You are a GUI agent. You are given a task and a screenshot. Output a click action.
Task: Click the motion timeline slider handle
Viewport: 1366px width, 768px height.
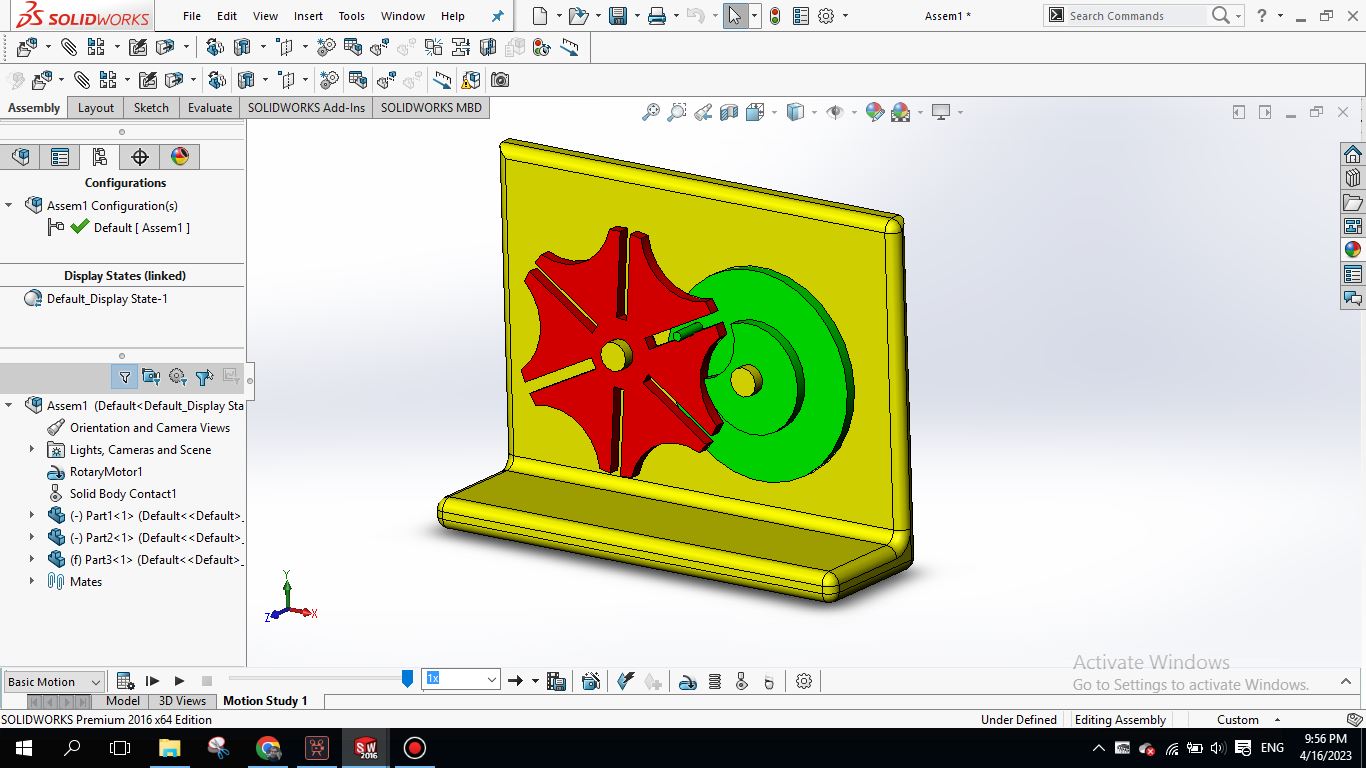(407, 679)
